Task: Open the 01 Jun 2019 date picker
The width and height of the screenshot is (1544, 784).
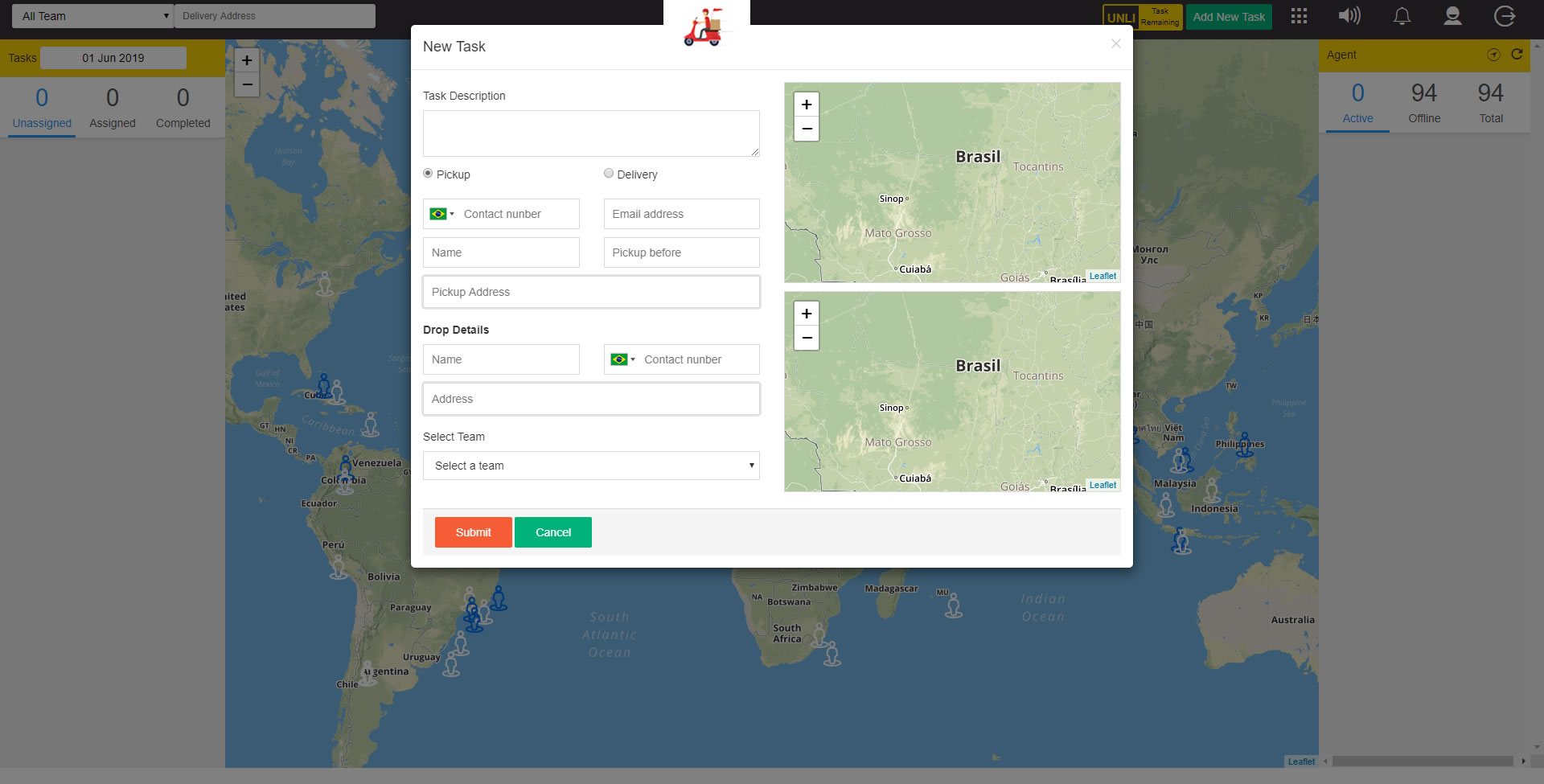Action: (x=113, y=58)
